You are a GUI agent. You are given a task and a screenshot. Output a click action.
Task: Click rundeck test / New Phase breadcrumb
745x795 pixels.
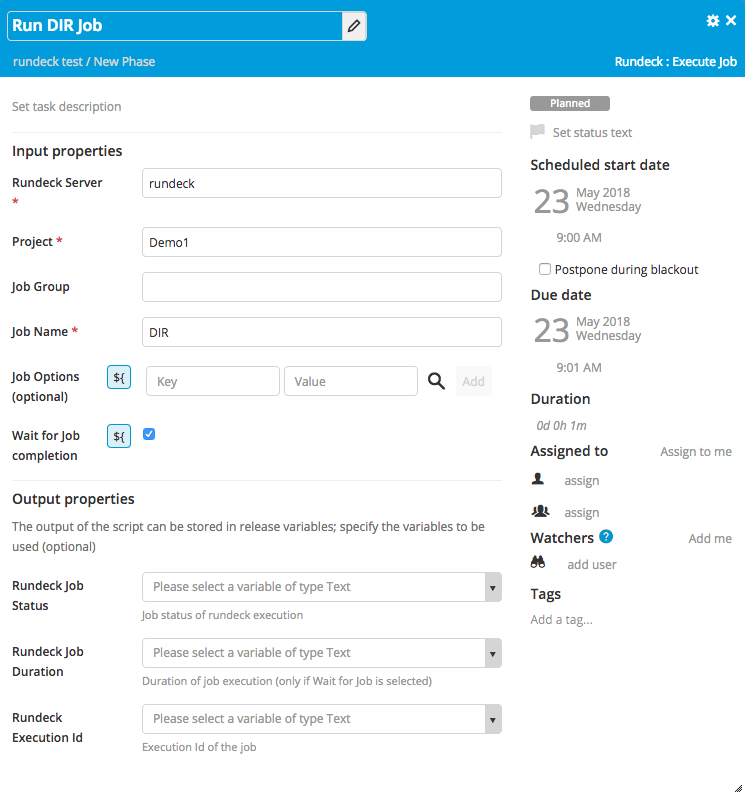click(84, 61)
